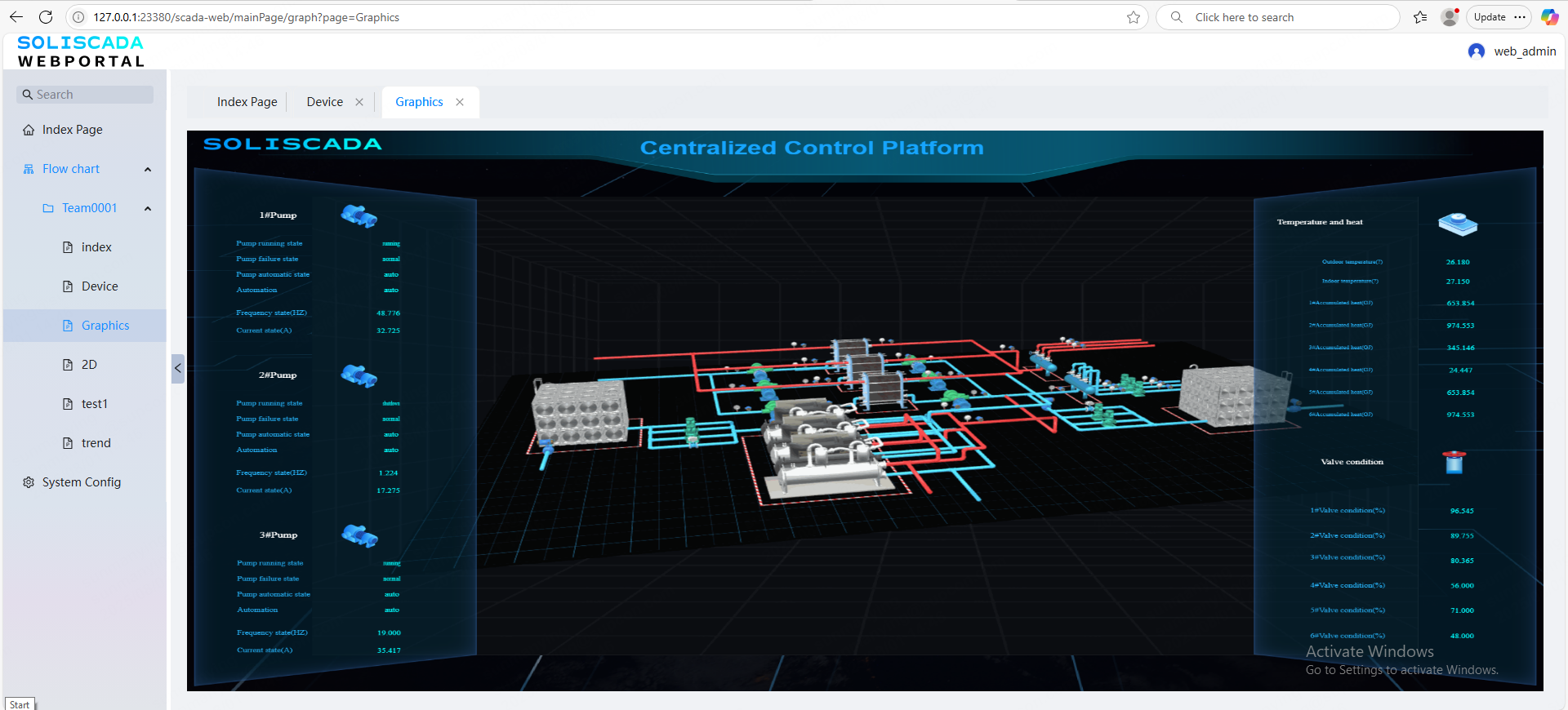Open System Config in sidebar
The width and height of the screenshot is (1568, 710).
point(81,482)
